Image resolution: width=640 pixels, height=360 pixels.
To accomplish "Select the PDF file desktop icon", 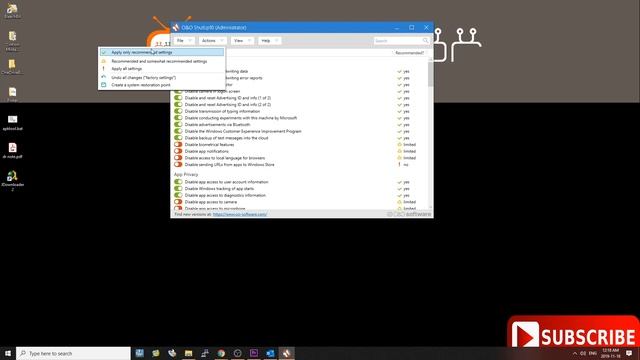I will pos(13,151).
